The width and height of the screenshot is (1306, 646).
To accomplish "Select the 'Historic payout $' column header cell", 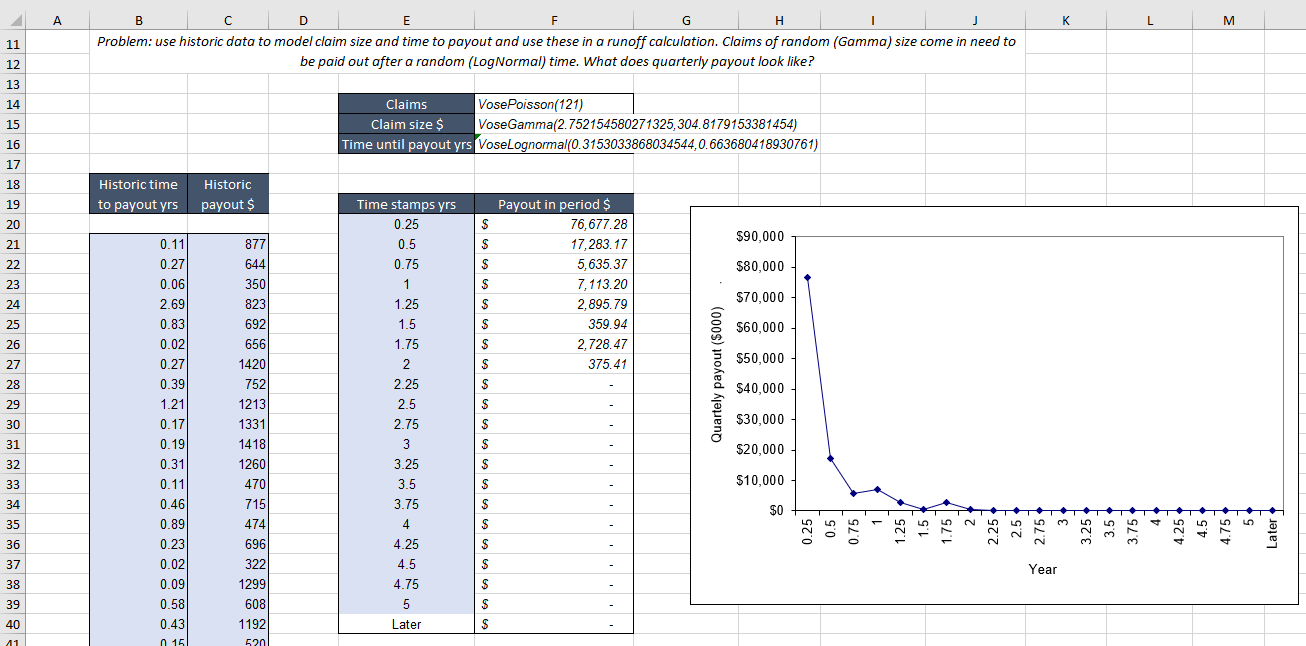I will (227, 193).
